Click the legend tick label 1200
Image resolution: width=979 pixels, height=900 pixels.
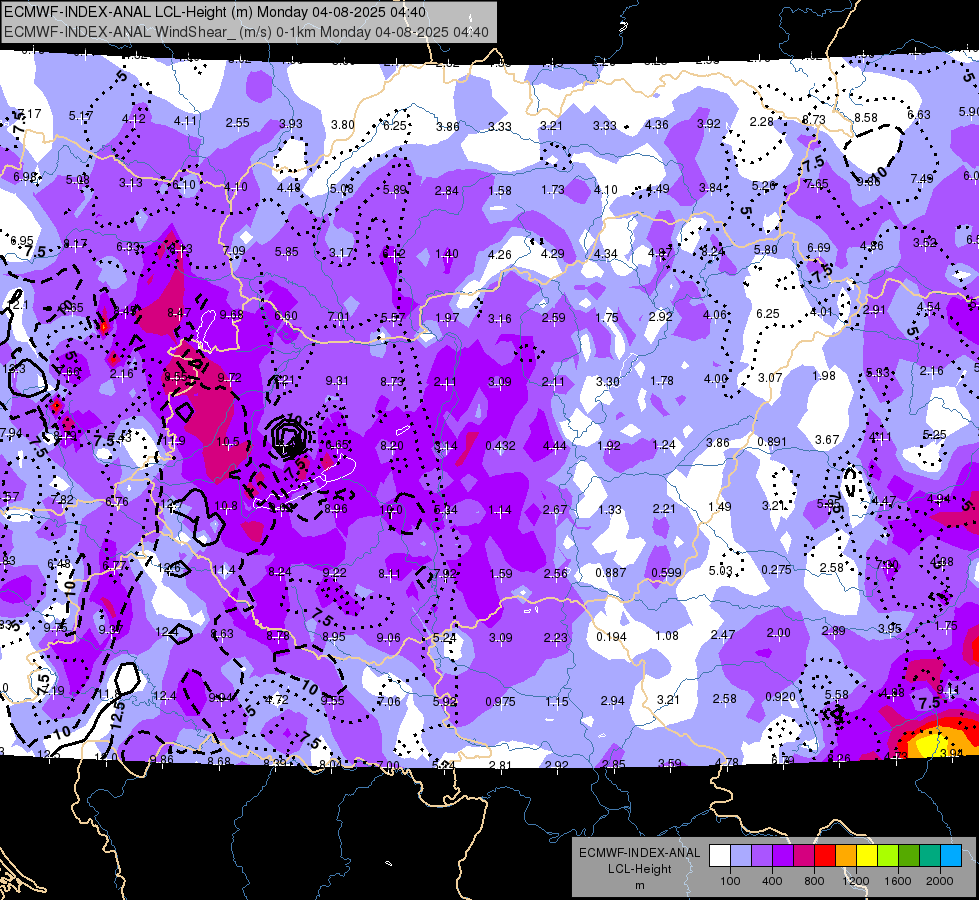tap(855, 881)
